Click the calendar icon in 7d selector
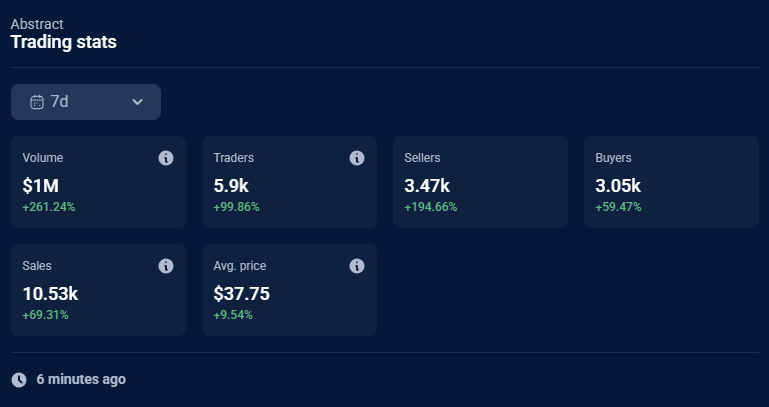 point(37,102)
